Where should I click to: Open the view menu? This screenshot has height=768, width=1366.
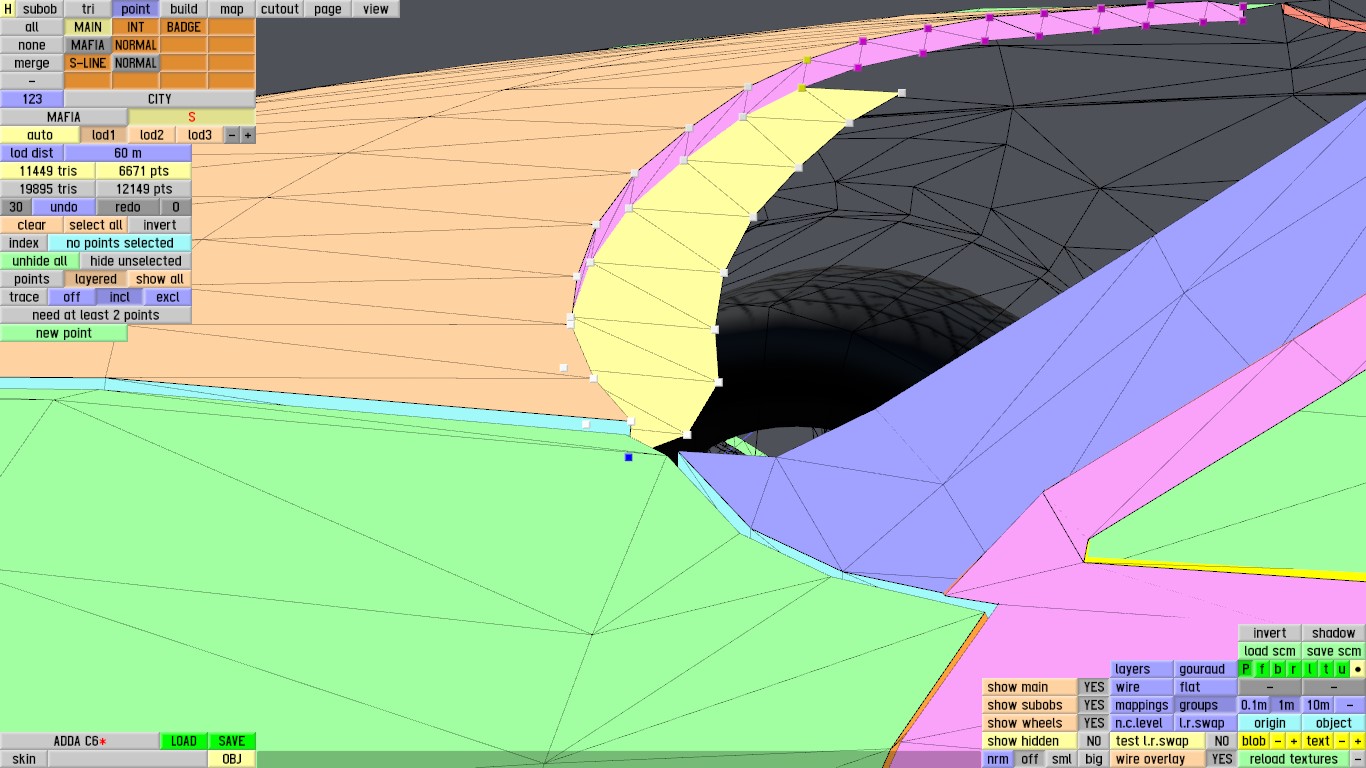point(376,9)
